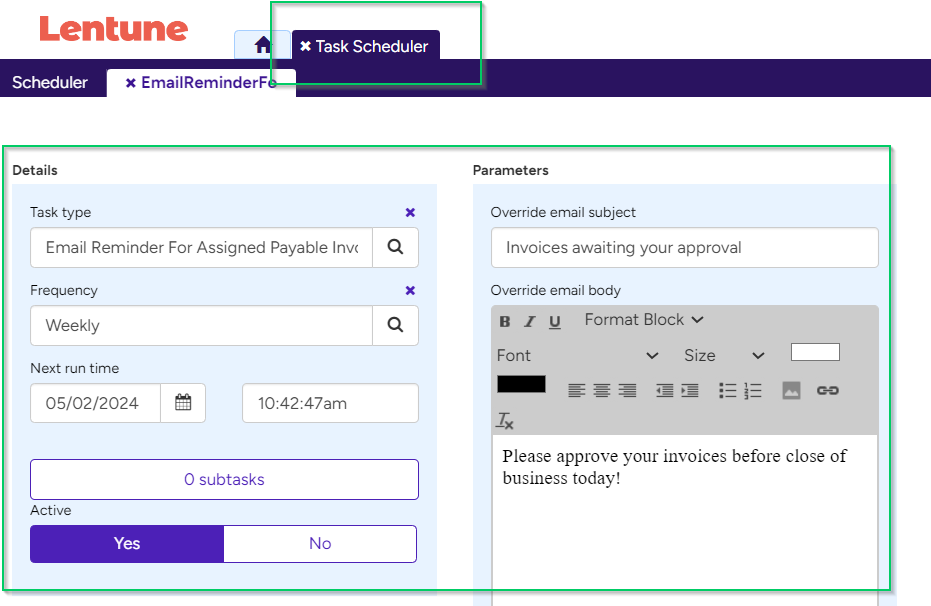Set Active to No
The height and width of the screenshot is (606, 931).
click(320, 544)
